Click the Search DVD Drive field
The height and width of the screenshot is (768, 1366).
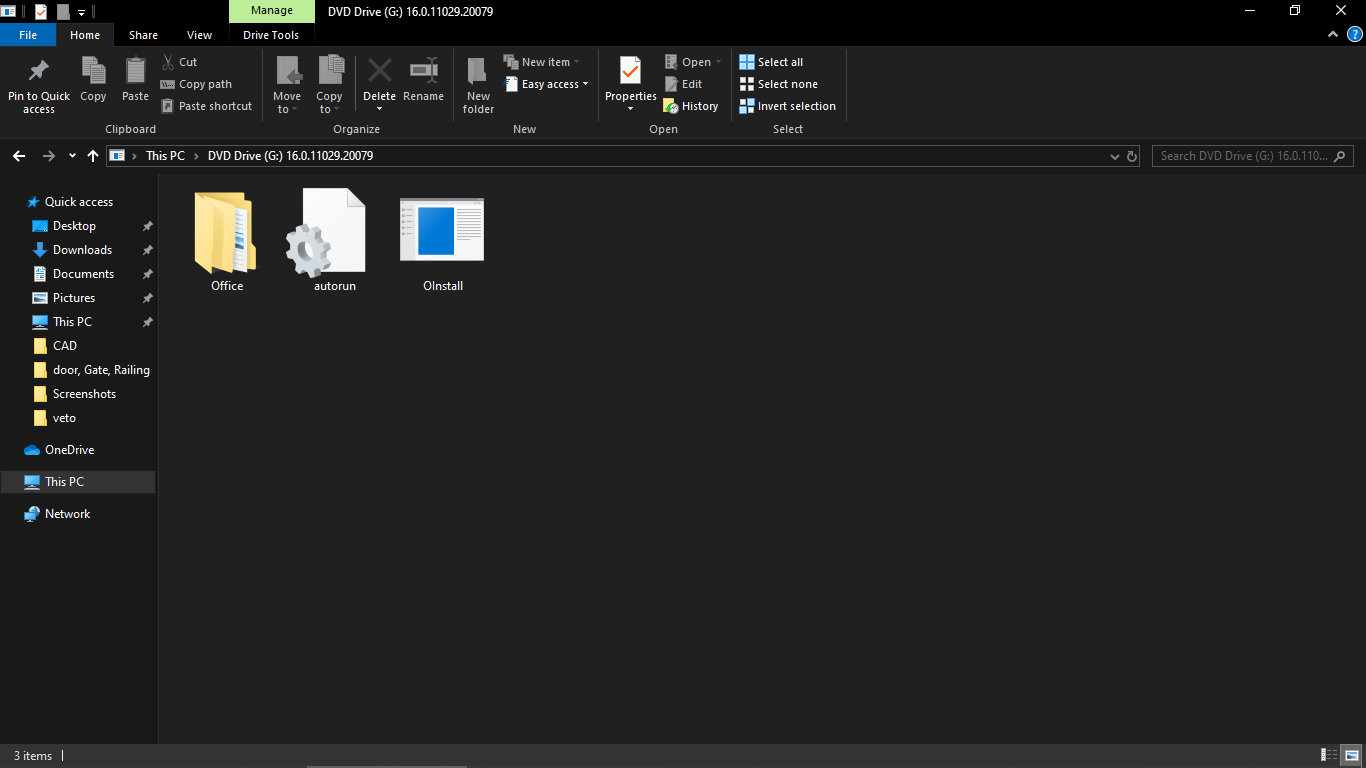click(x=1253, y=156)
